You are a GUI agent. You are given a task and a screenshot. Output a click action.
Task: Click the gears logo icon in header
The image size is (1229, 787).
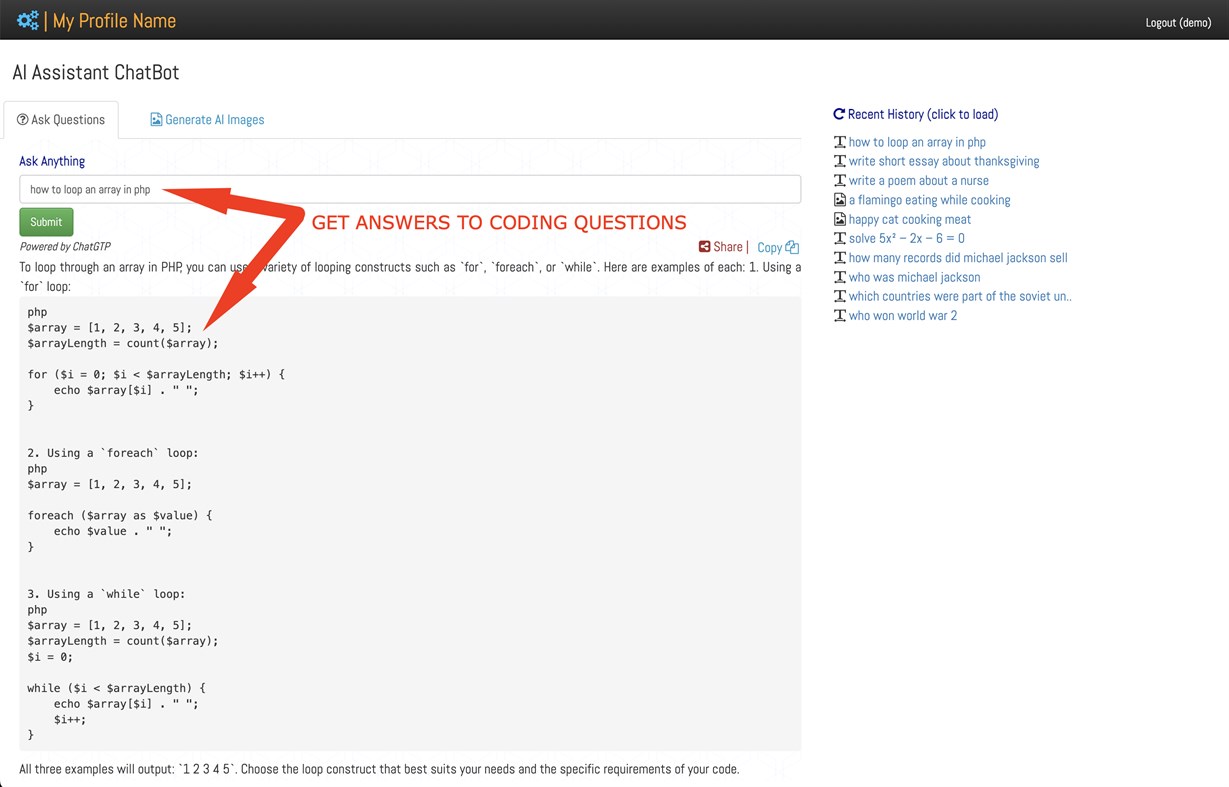coord(28,20)
